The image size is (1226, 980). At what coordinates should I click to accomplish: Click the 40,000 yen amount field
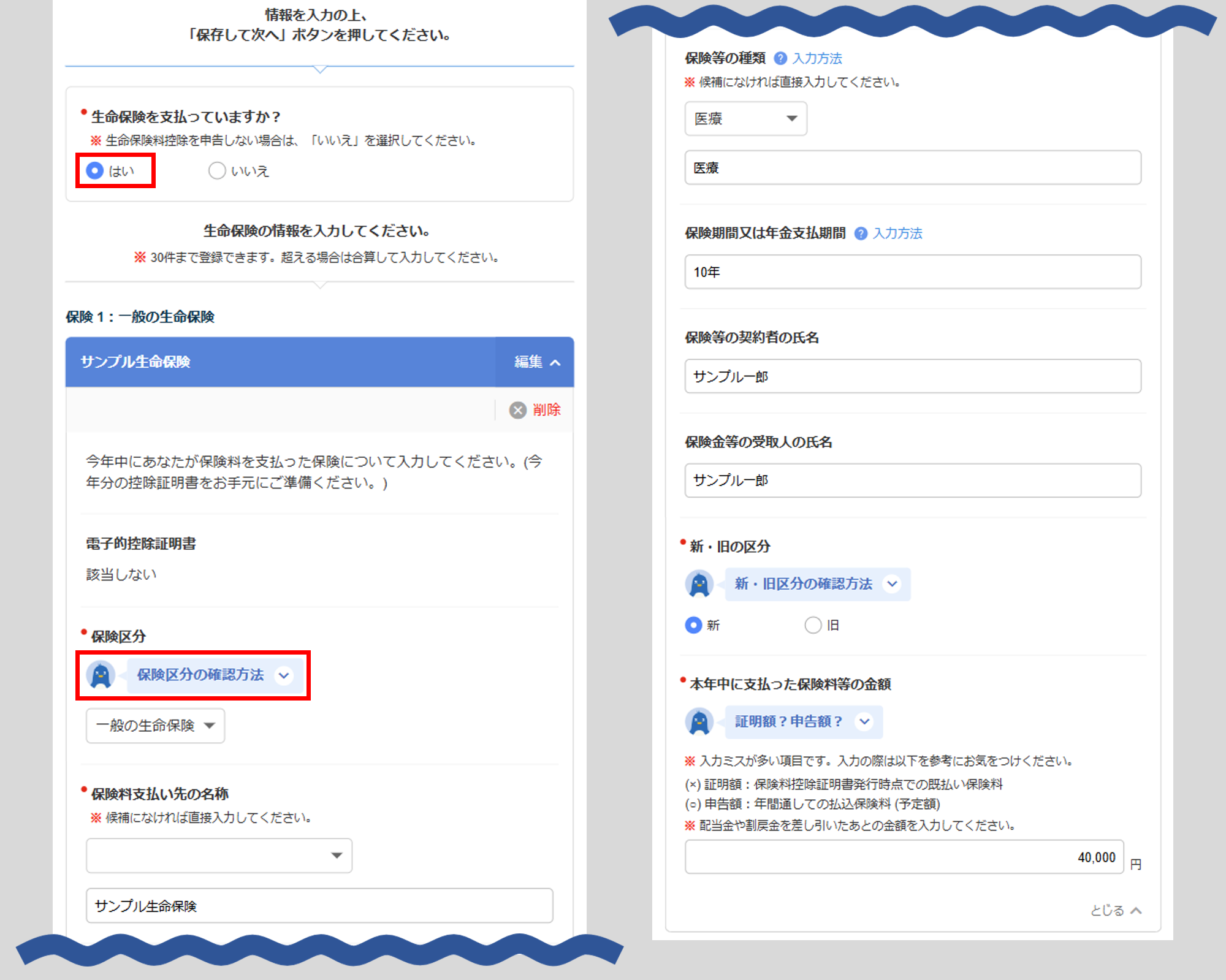[x=904, y=857]
